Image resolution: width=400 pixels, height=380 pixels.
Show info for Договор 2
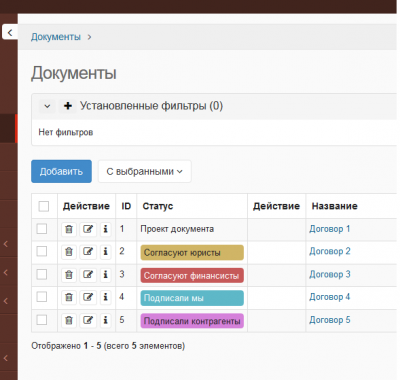coord(105,252)
